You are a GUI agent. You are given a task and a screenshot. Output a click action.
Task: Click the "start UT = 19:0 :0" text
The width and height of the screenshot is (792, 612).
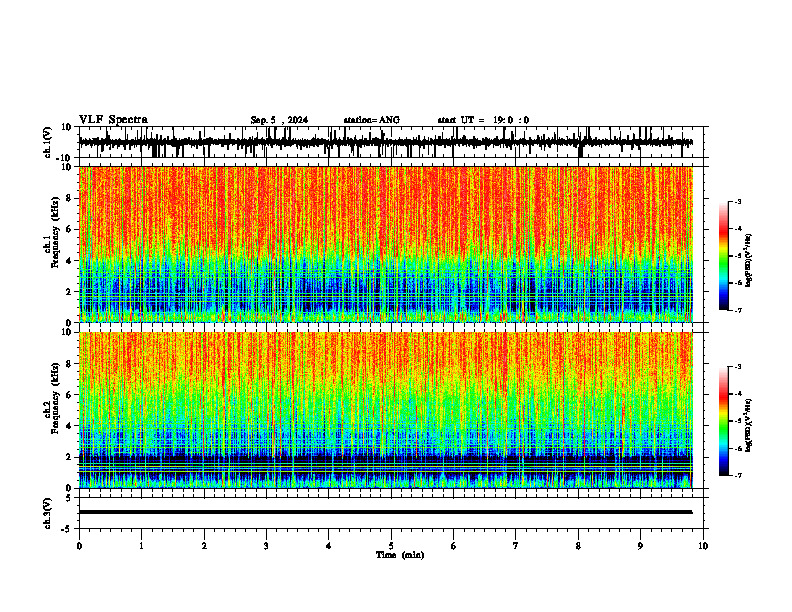pos(483,120)
